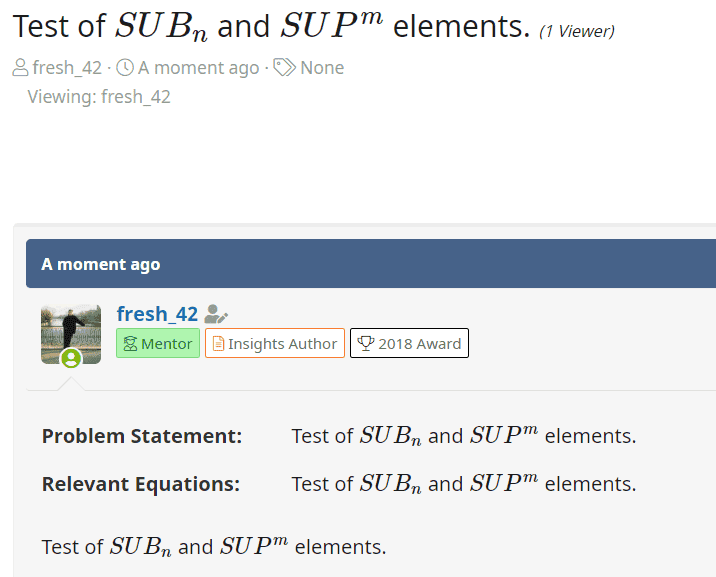716x577 pixels.
Task: Open the bold fresh_42 username in post
Action: 157,314
